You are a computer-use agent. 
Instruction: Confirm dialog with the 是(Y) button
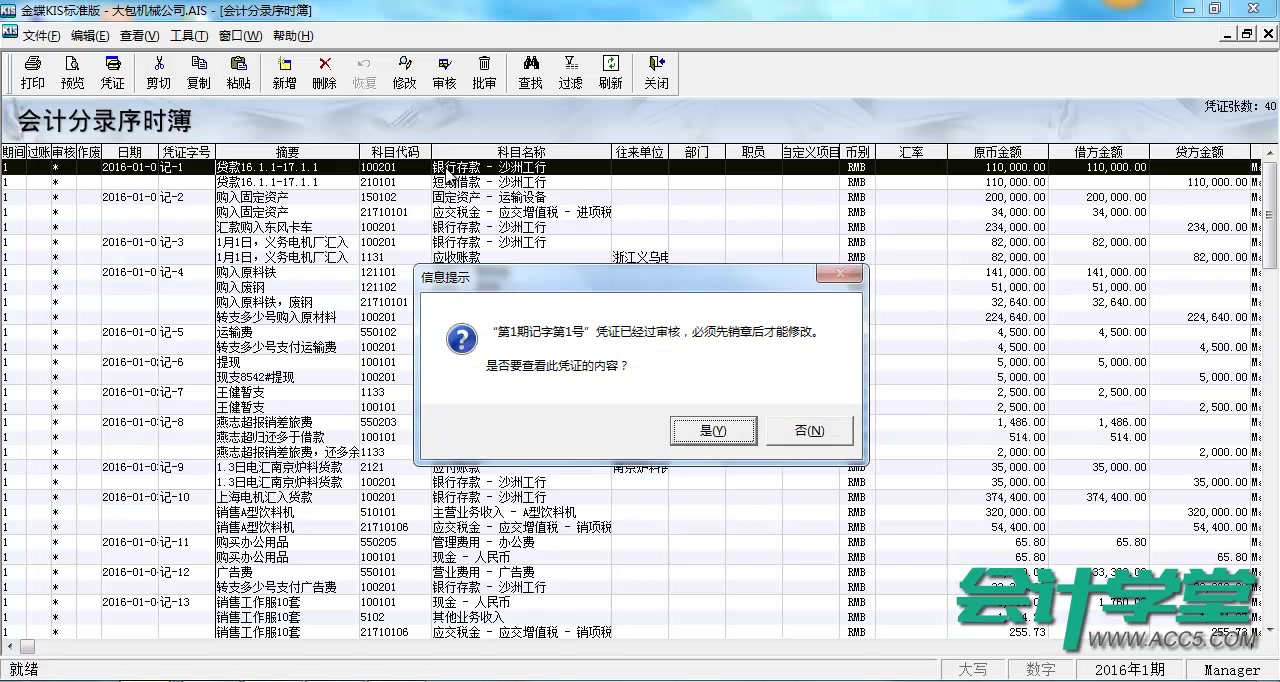713,430
